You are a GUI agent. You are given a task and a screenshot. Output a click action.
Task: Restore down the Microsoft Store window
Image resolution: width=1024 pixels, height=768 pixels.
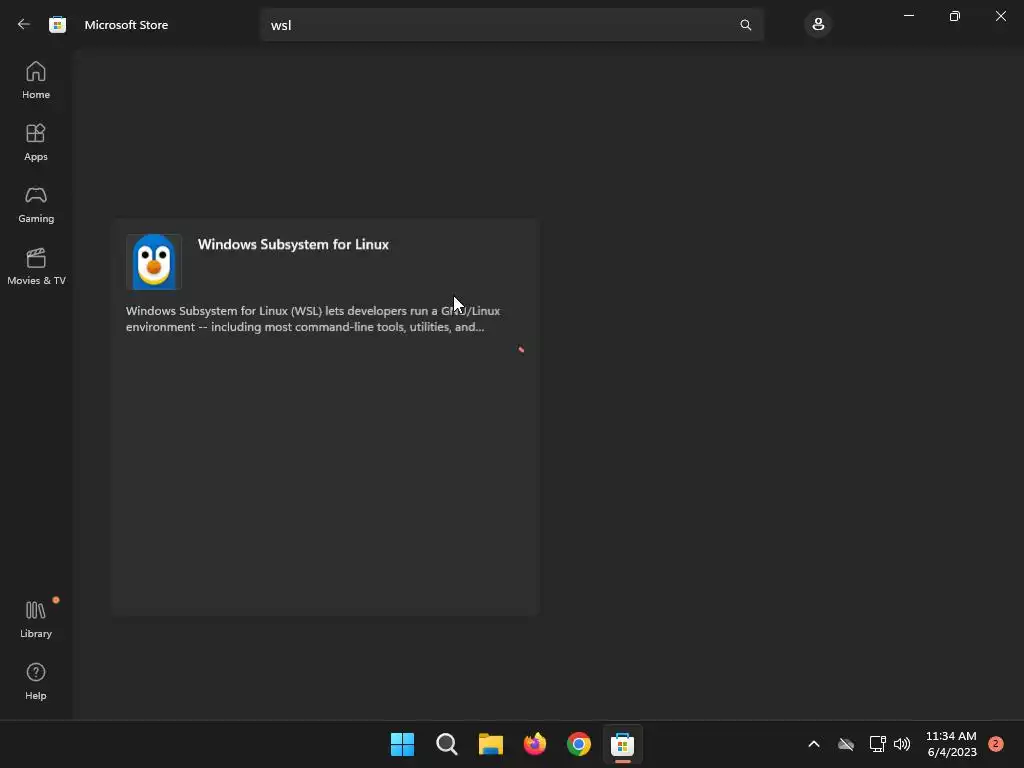[955, 16]
